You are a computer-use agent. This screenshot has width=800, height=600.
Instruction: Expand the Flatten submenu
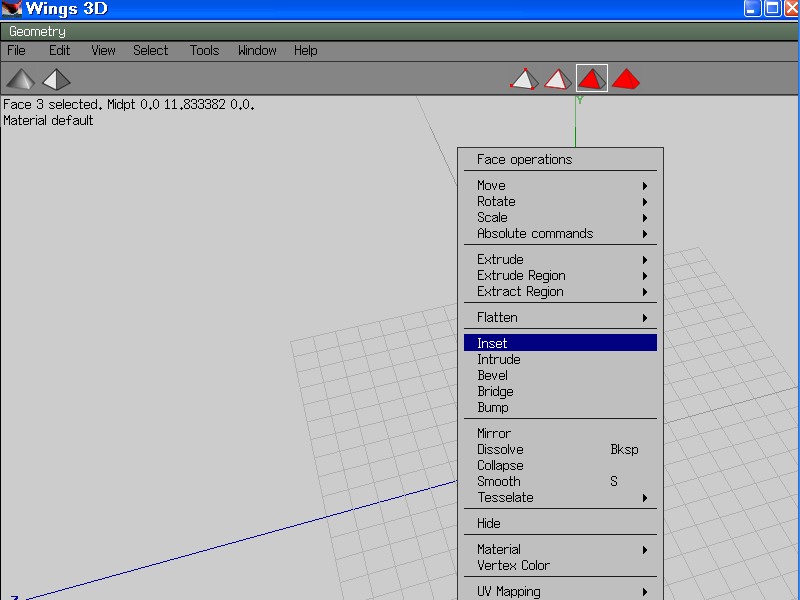[x=560, y=318]
